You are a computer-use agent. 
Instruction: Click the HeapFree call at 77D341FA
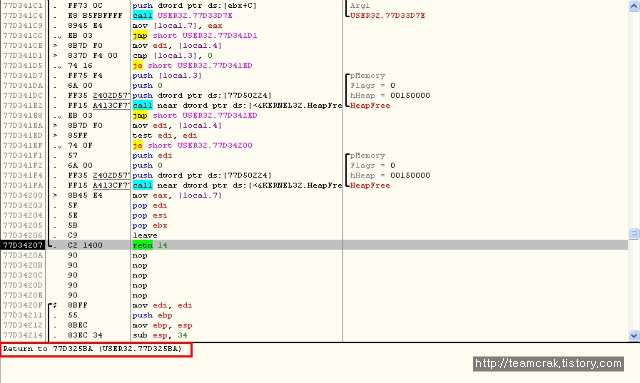click(237, 185)
